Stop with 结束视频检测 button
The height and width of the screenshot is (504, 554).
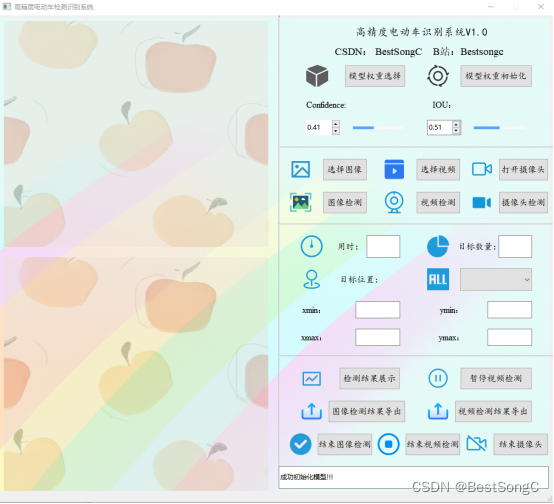coord(433,444)
